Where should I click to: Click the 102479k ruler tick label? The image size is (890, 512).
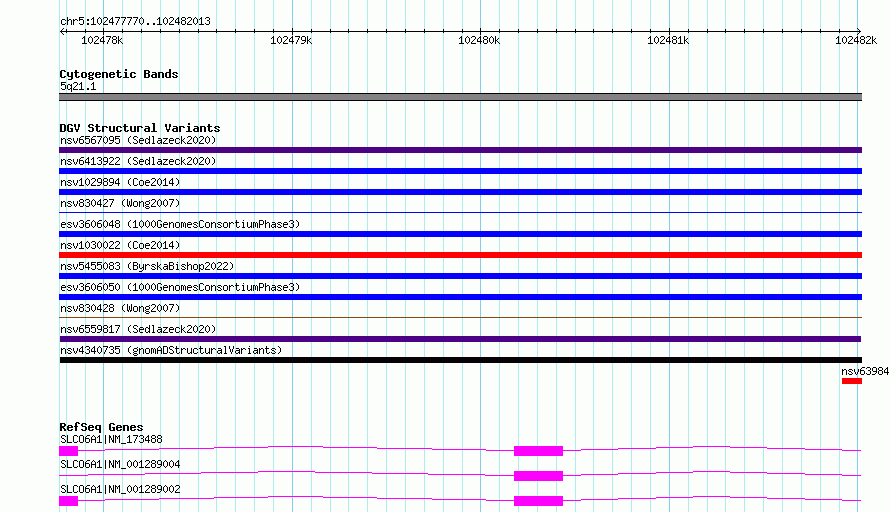(291, 40)
